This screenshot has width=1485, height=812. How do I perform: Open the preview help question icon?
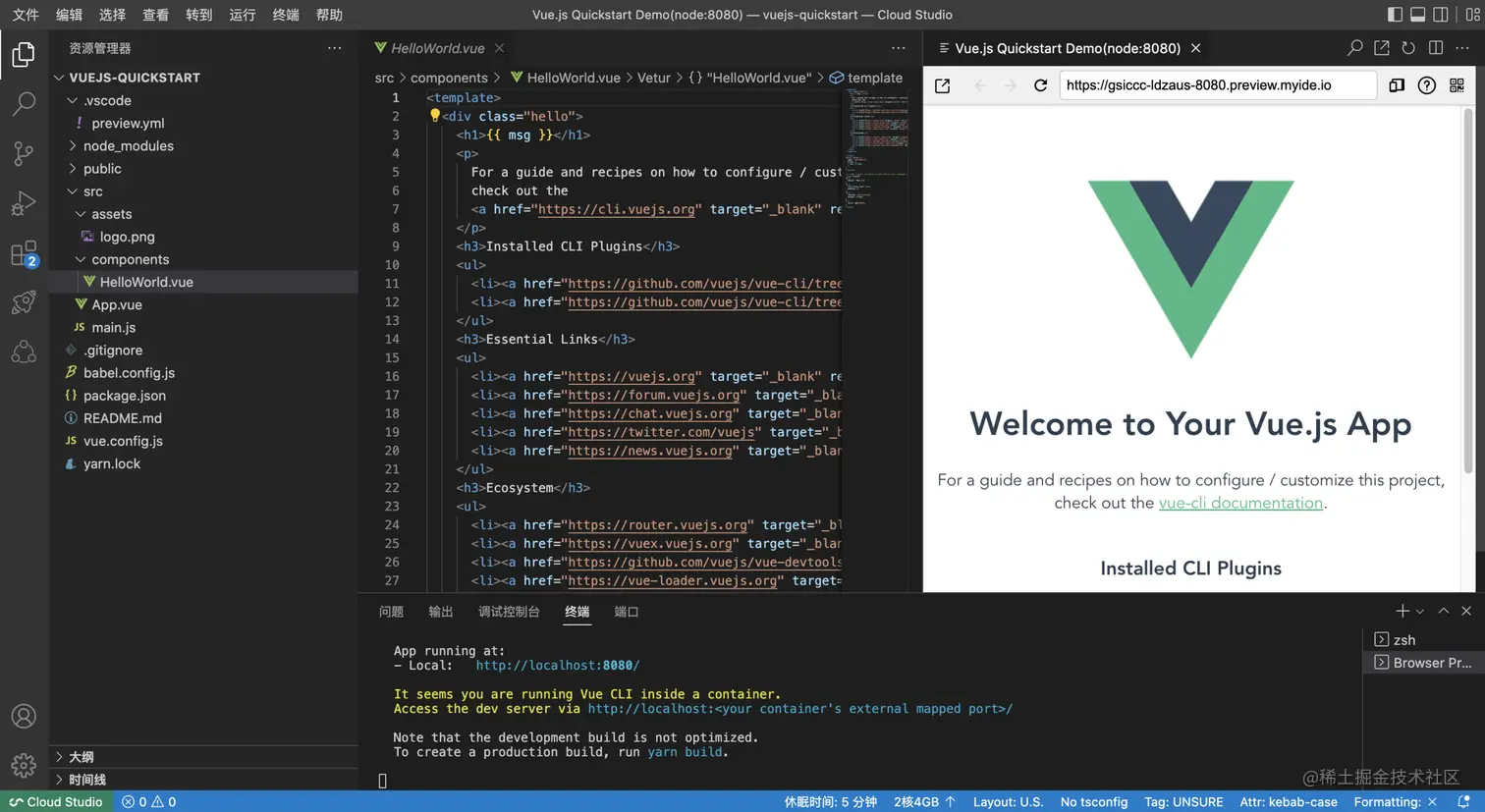click(x=1427, y=85)
